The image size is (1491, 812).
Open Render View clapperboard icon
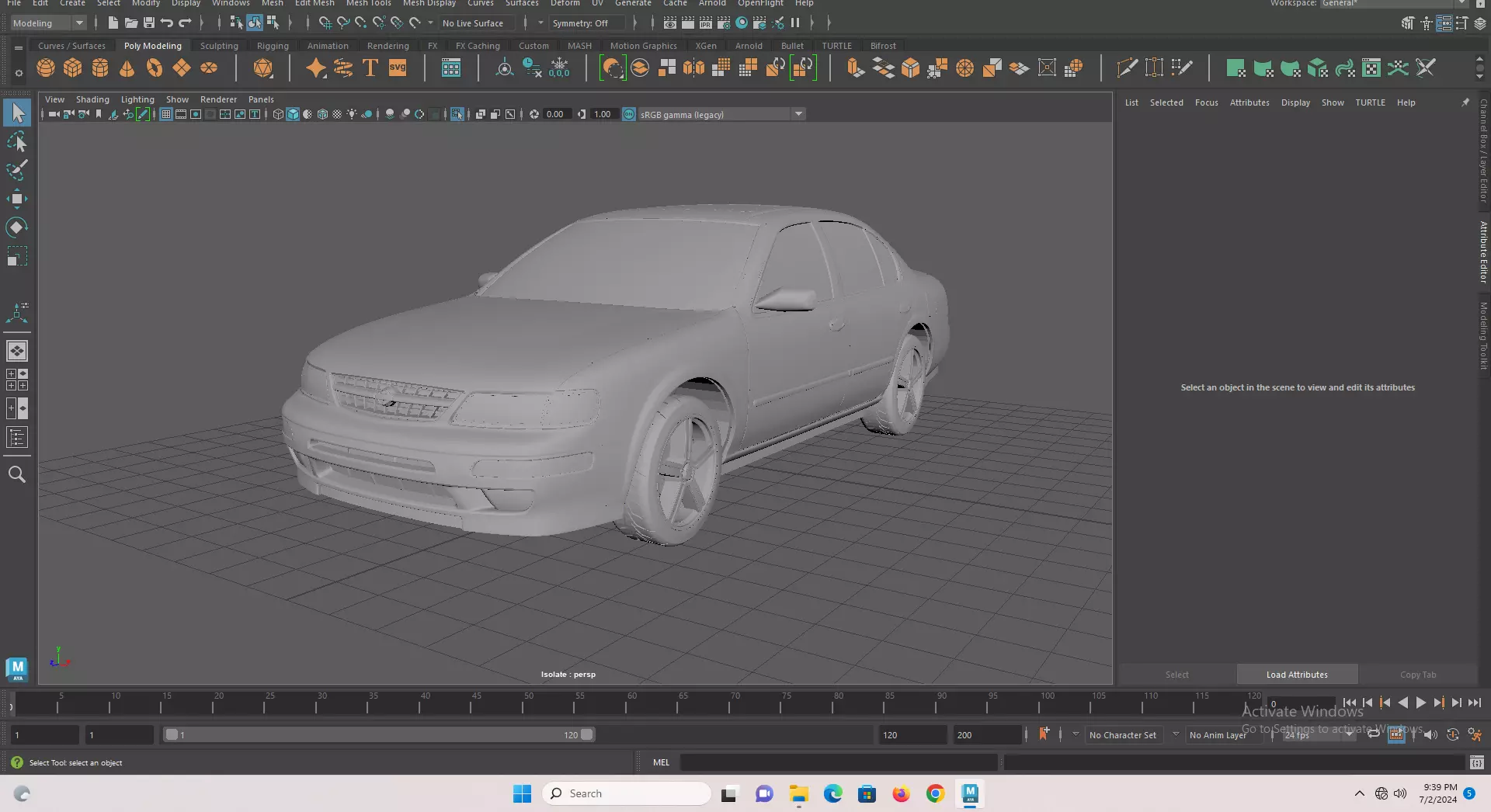670,23
